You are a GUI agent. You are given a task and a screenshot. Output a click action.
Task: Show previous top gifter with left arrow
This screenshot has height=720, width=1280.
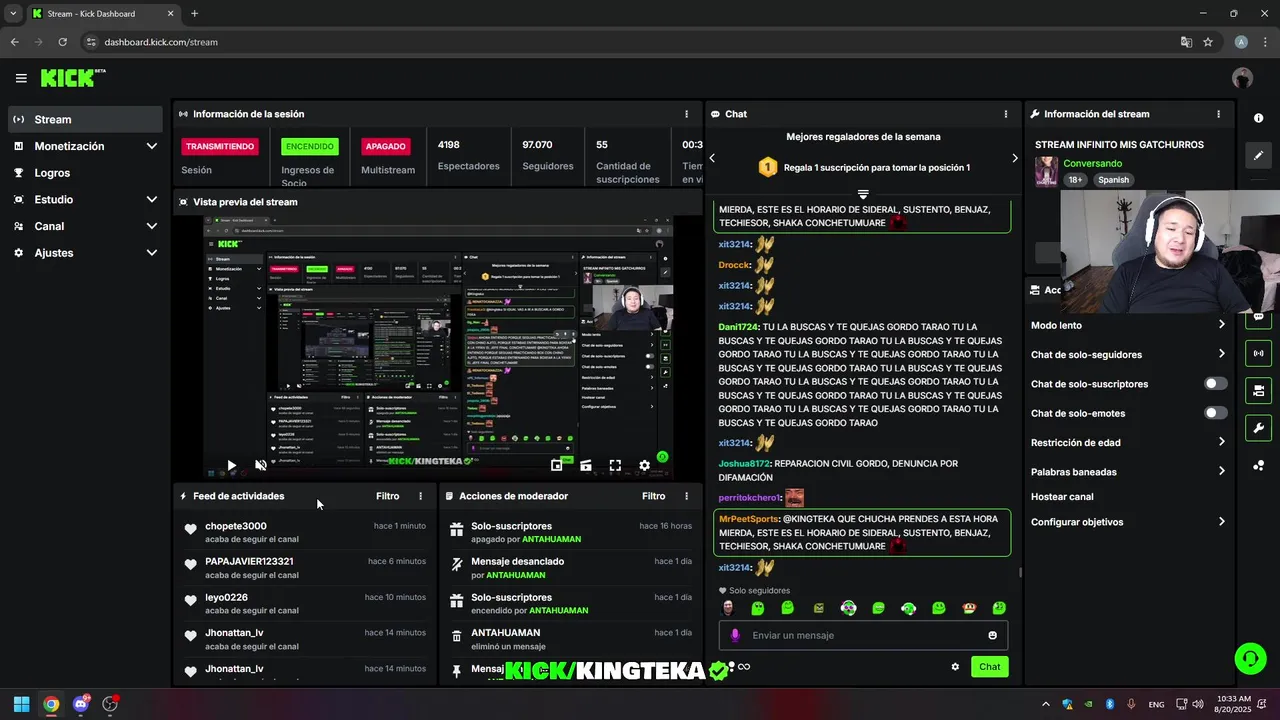pyautogui.click(x=712, y=158)
